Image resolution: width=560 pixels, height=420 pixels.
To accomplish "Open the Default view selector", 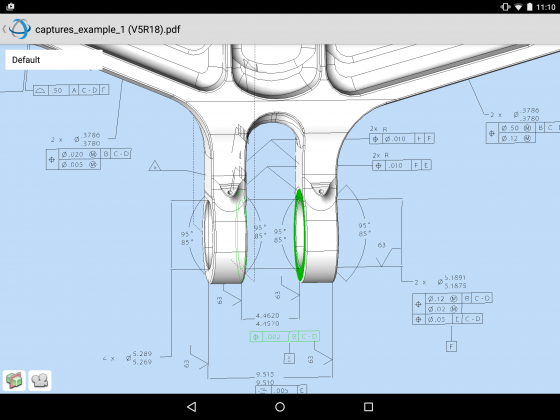I will (x=54, y=60).
